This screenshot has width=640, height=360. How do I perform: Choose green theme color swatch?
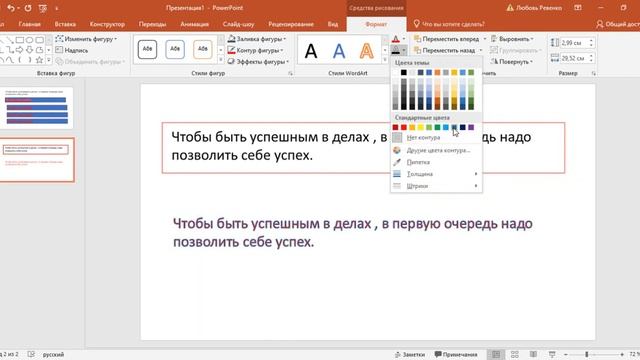tap(471, 72)
